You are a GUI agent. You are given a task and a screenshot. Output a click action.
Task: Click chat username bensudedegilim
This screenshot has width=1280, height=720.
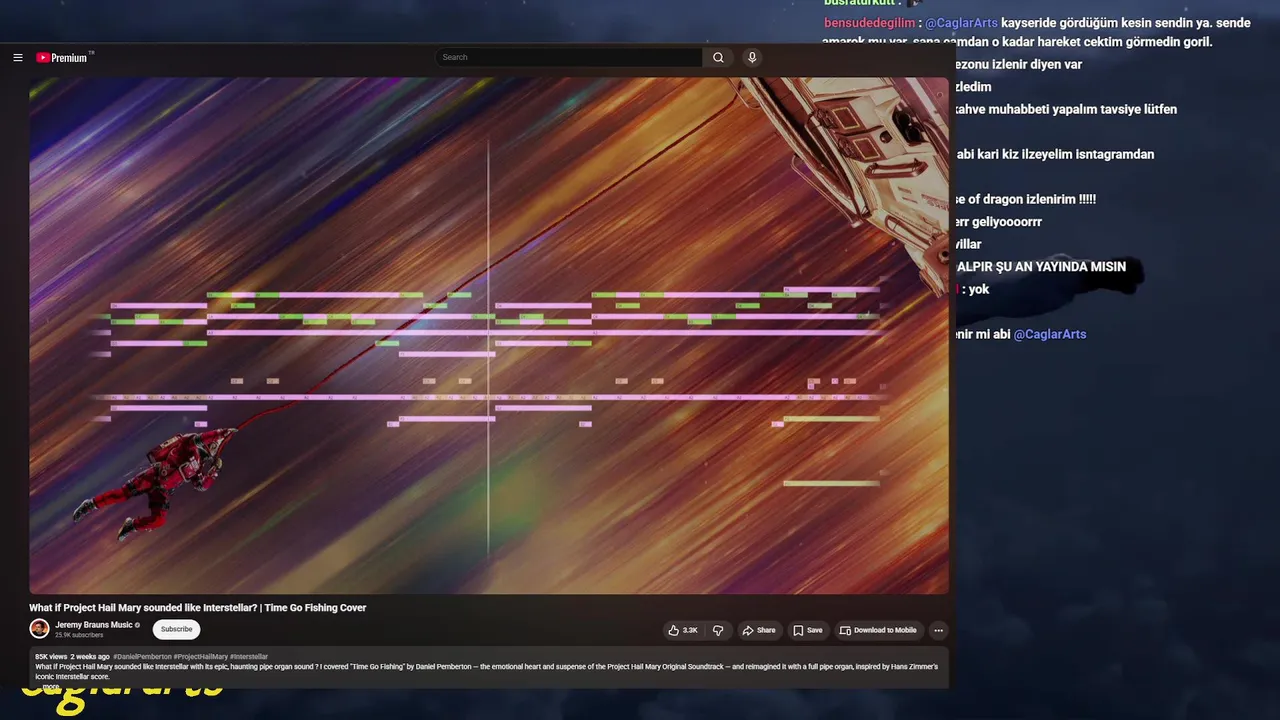coord(869,23)
